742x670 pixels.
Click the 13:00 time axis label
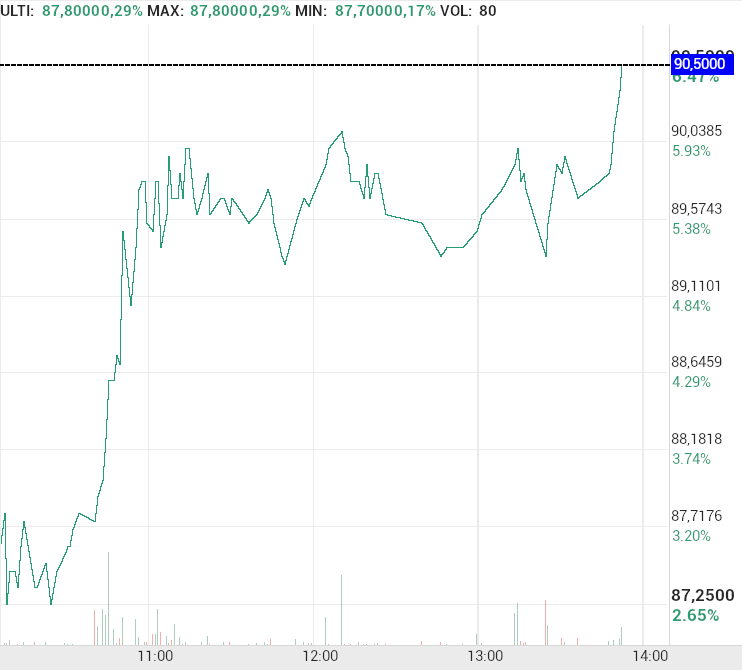click(485, 656)
